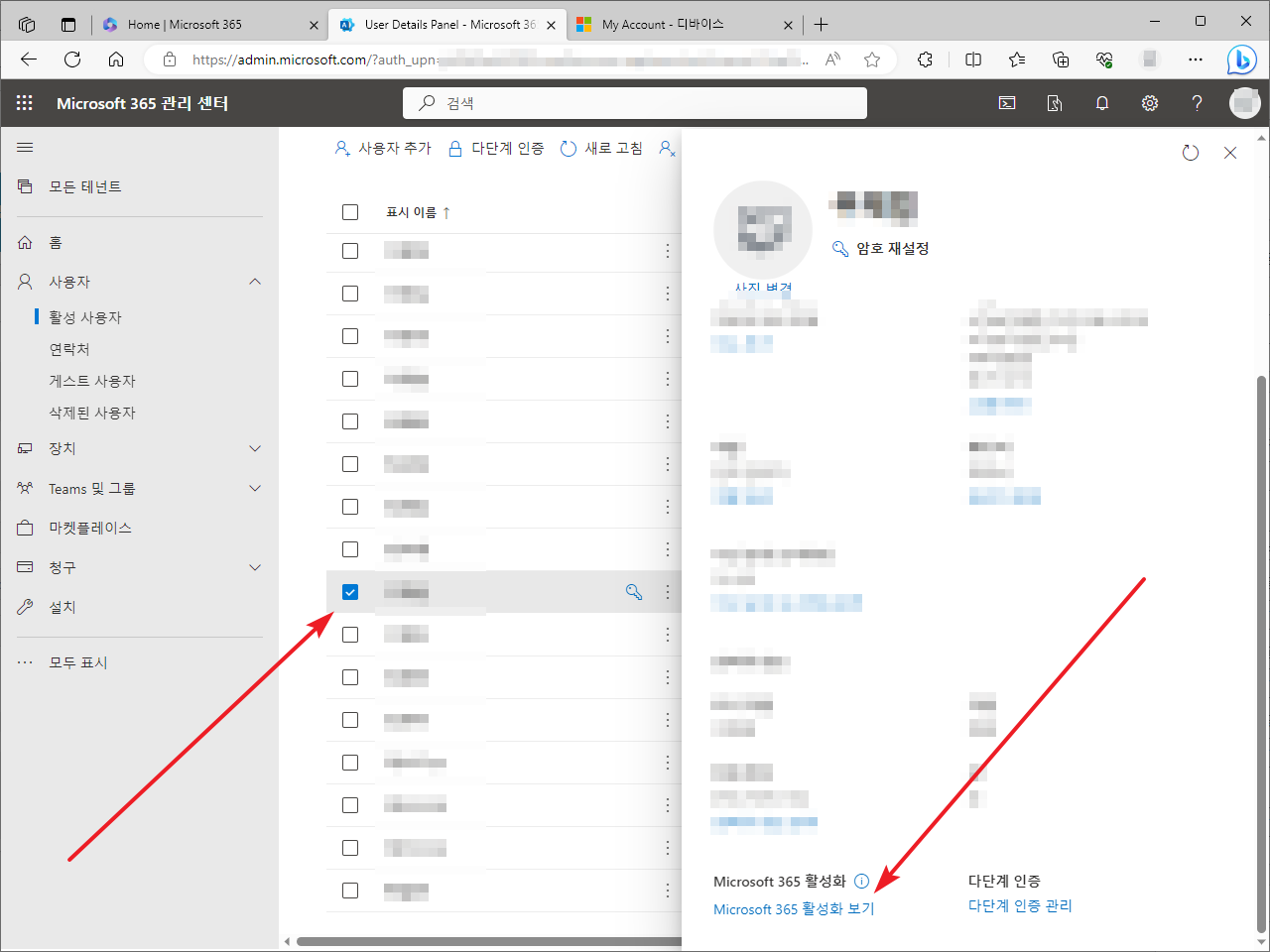The width and height of the screenshot is (1270, 952).
Task: Open the help question mark
Action: [x=1198, y=103]
